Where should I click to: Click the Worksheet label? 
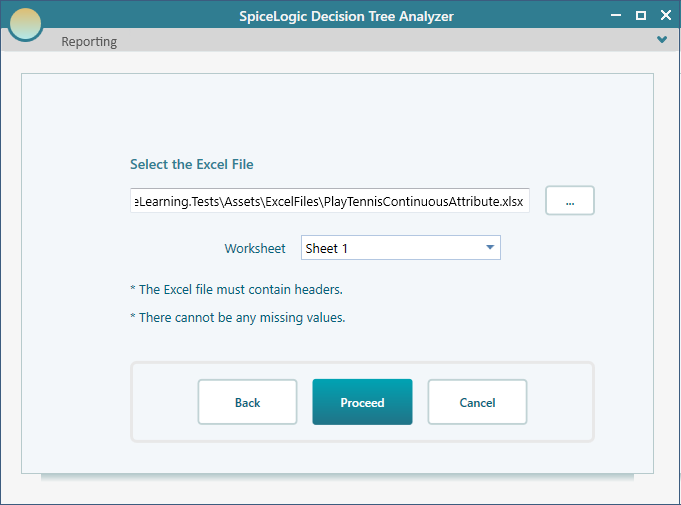coord(255,248)
